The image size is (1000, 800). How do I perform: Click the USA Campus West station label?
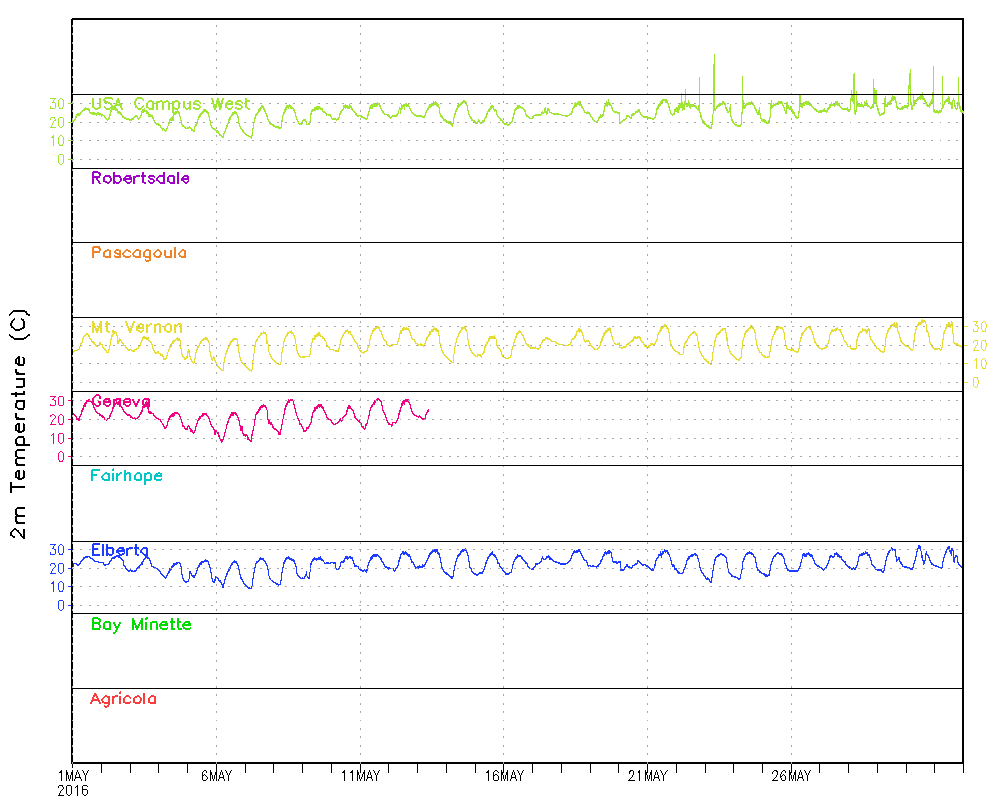[x=170, y=104]
